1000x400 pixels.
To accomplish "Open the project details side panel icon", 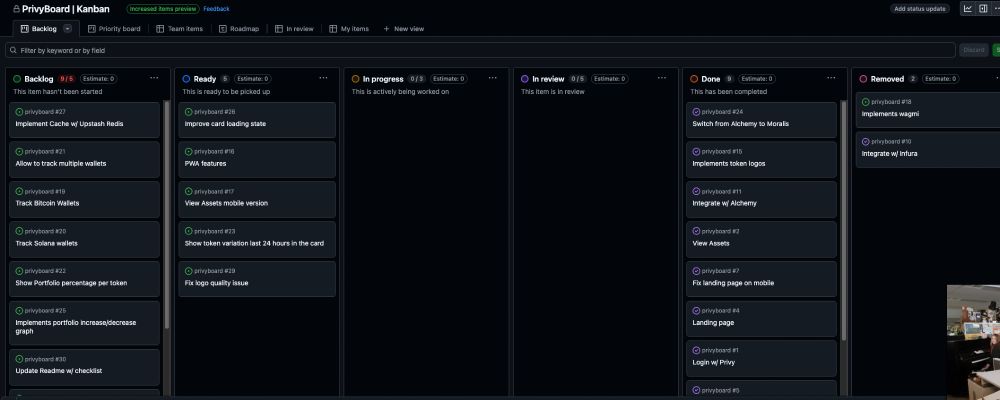I will (x=983, y=9).
